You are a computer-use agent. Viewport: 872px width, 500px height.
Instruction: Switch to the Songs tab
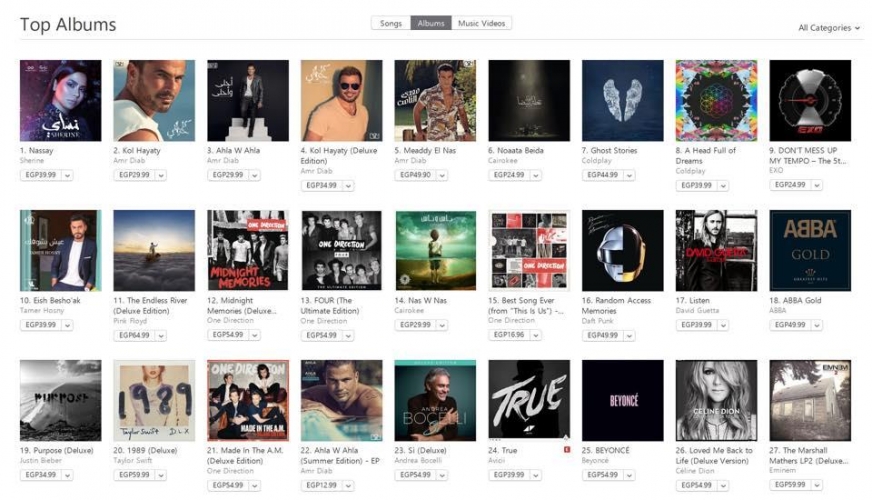click(391, 23)
